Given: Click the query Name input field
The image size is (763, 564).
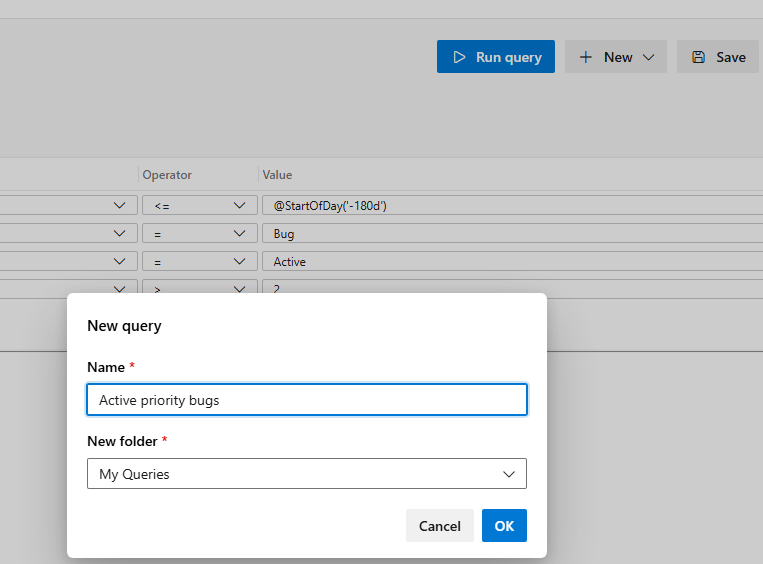Looking at the screenshot, I should 307,400.
